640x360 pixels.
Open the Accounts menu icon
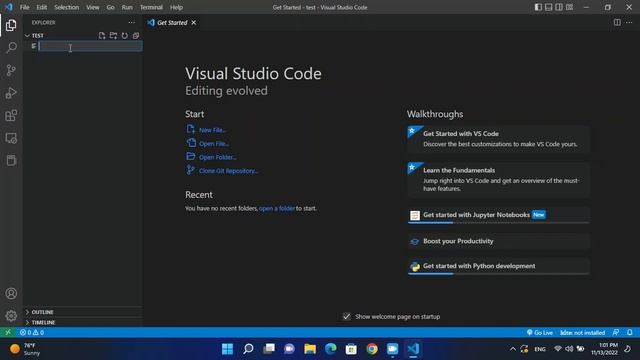pyautogui.click(x=11, y=293)
